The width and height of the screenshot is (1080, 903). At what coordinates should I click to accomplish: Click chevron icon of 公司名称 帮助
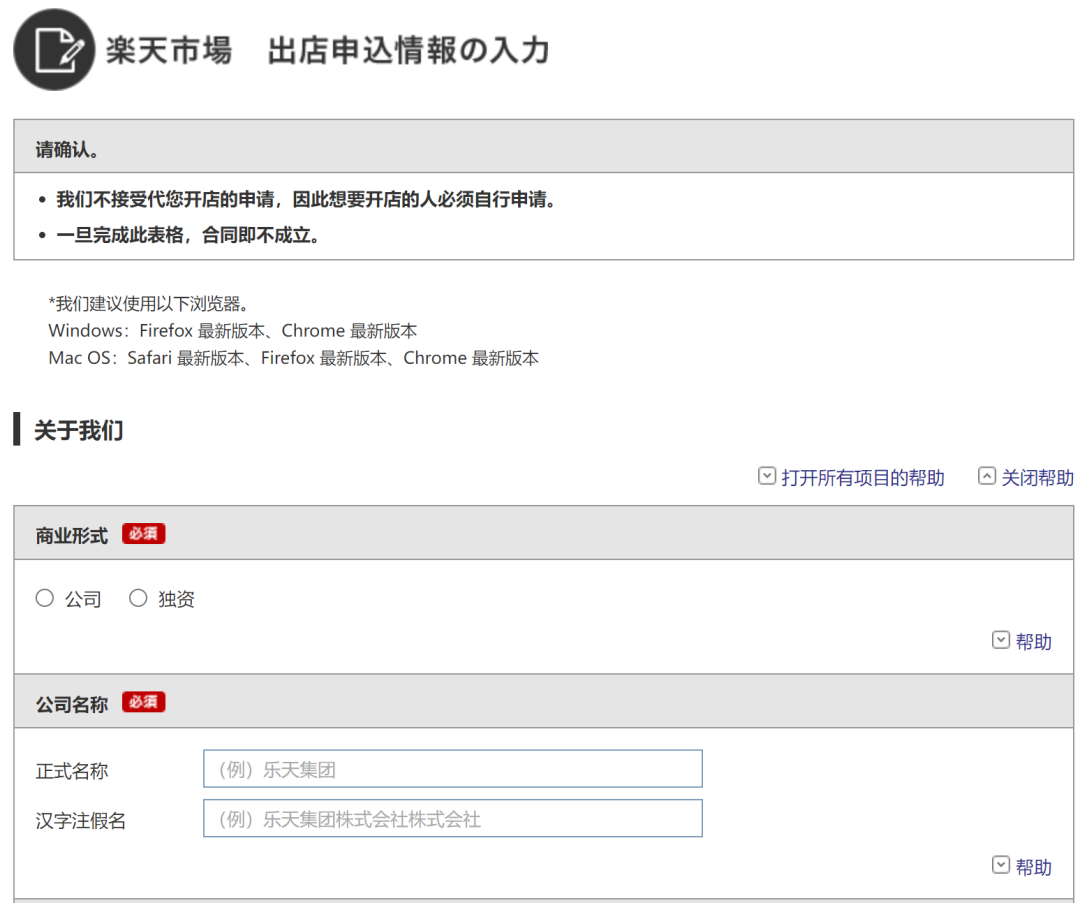(x=1001, y=865)
